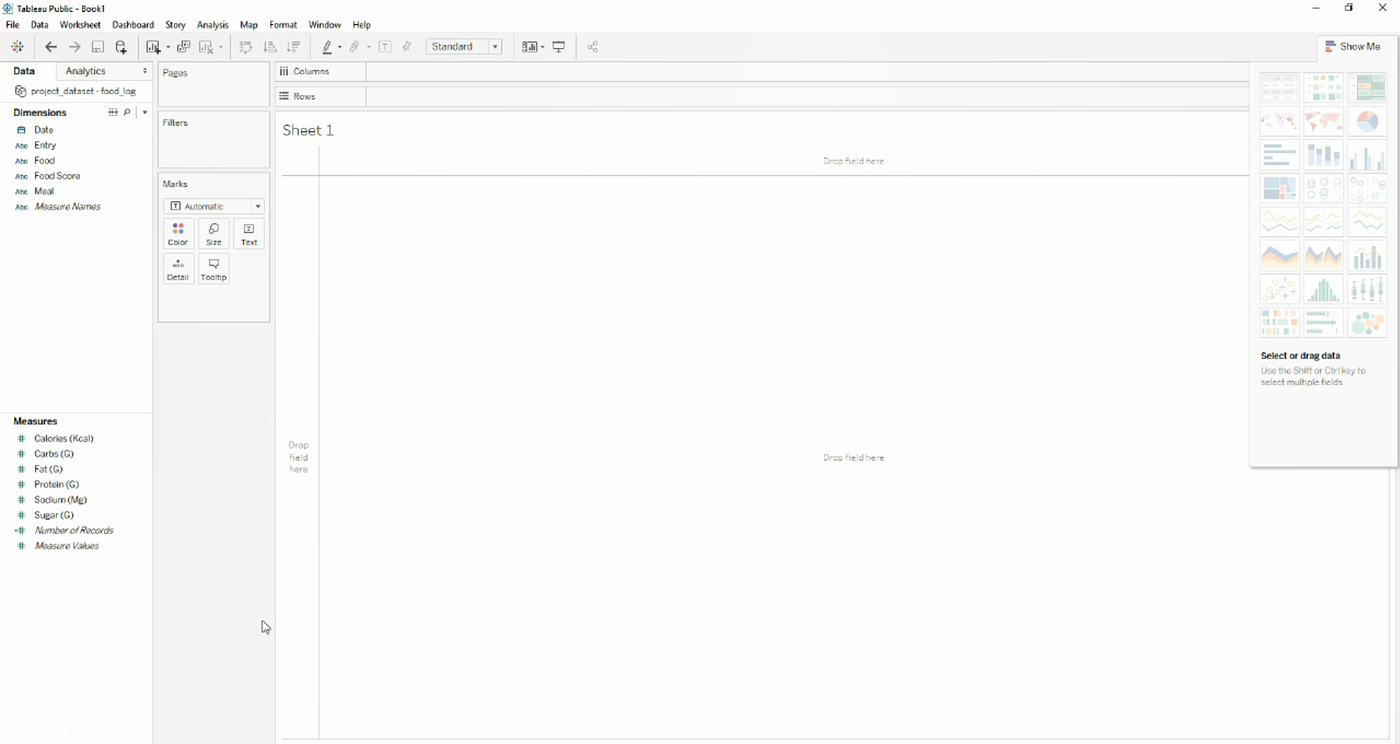Open the Dimensions pane options dropdown
Screen dimensions: 1400x744
(x=144, y=112)
